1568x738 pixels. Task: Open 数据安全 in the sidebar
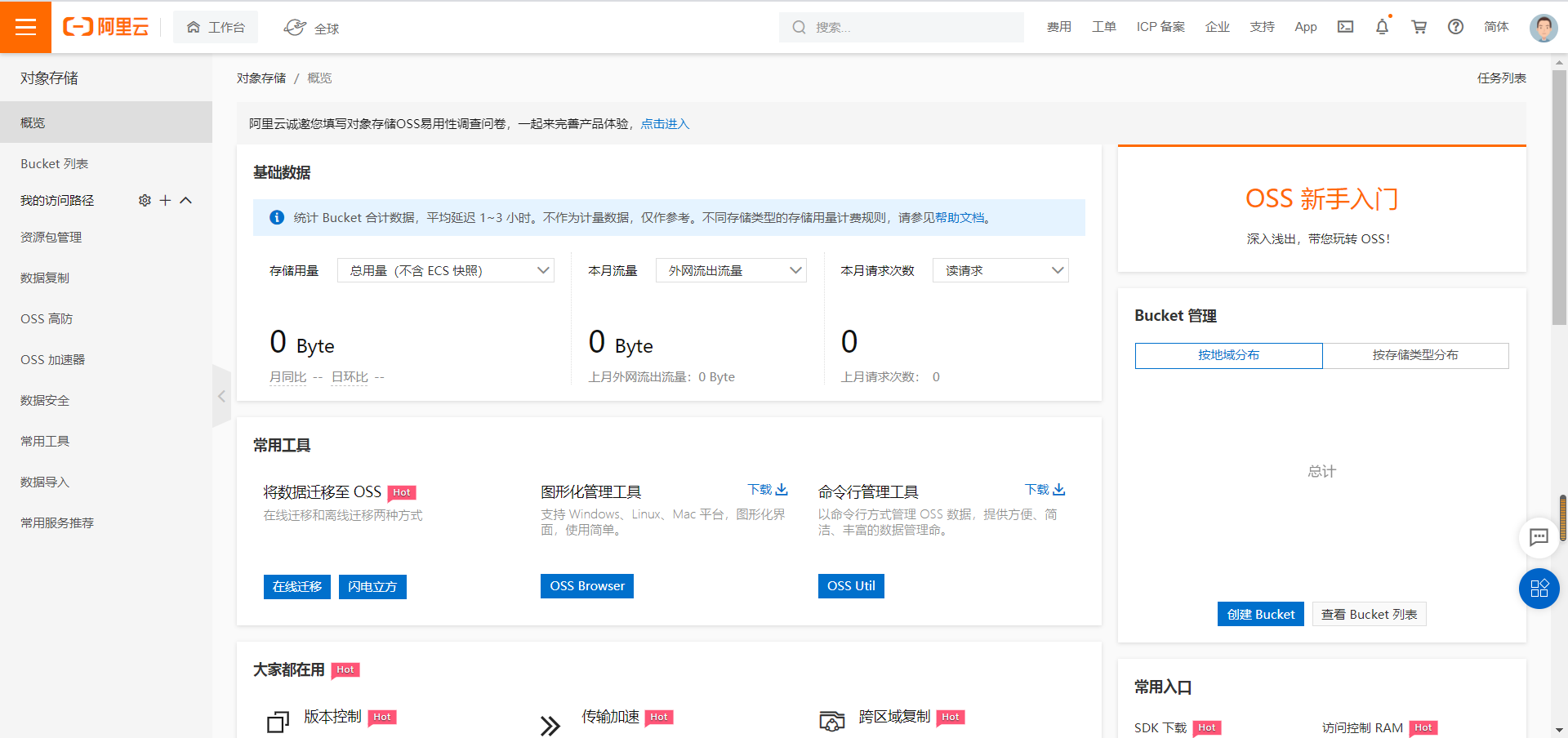click(106, 400)
